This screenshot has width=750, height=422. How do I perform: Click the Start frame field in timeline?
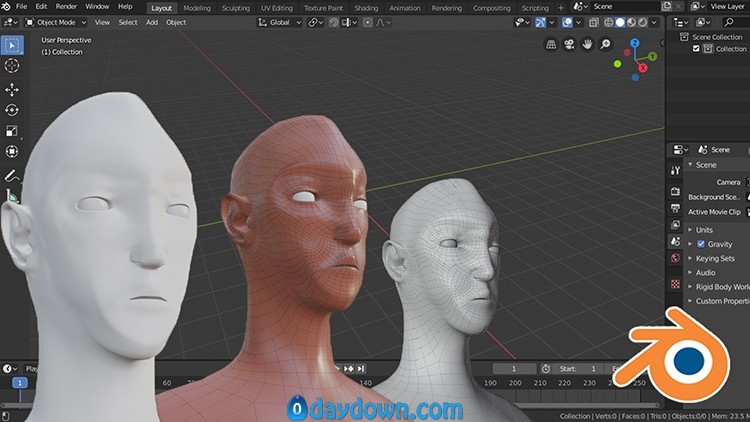coord(579,369)
